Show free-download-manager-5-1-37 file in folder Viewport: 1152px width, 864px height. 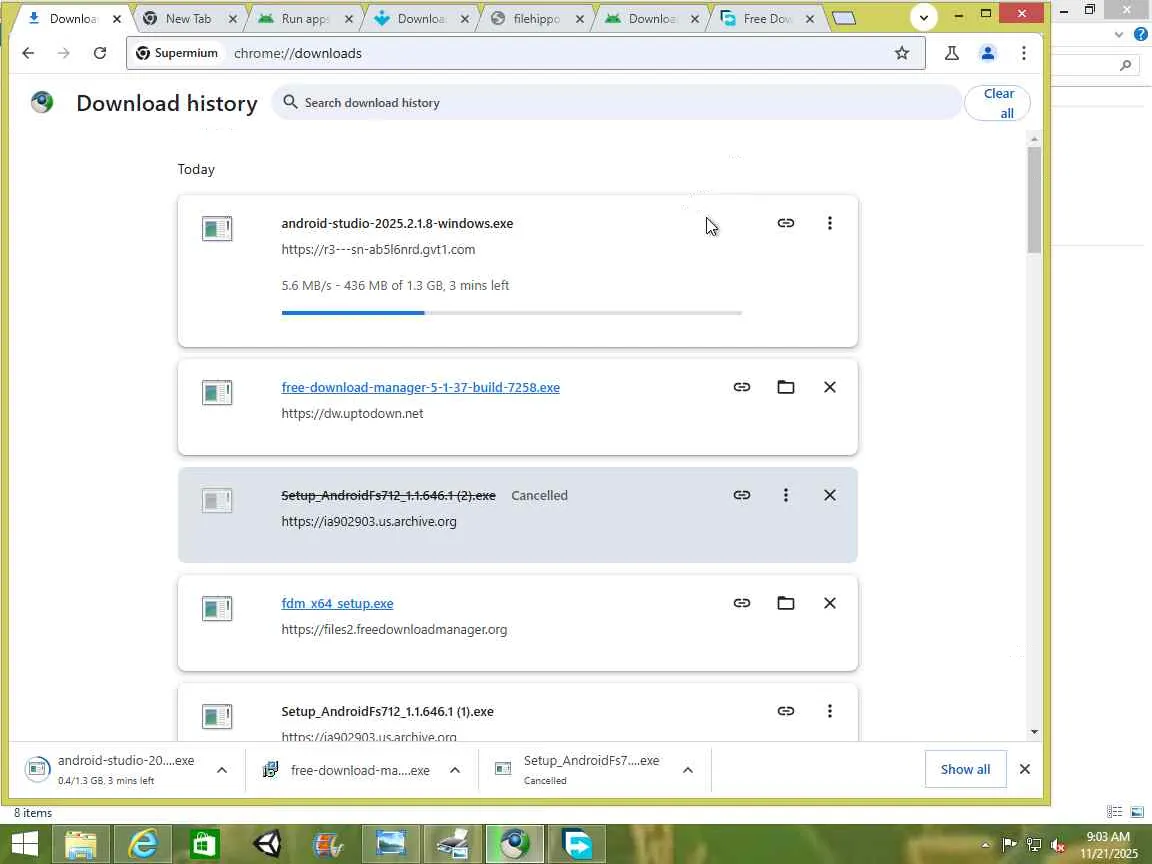click(x=785, y=386)
